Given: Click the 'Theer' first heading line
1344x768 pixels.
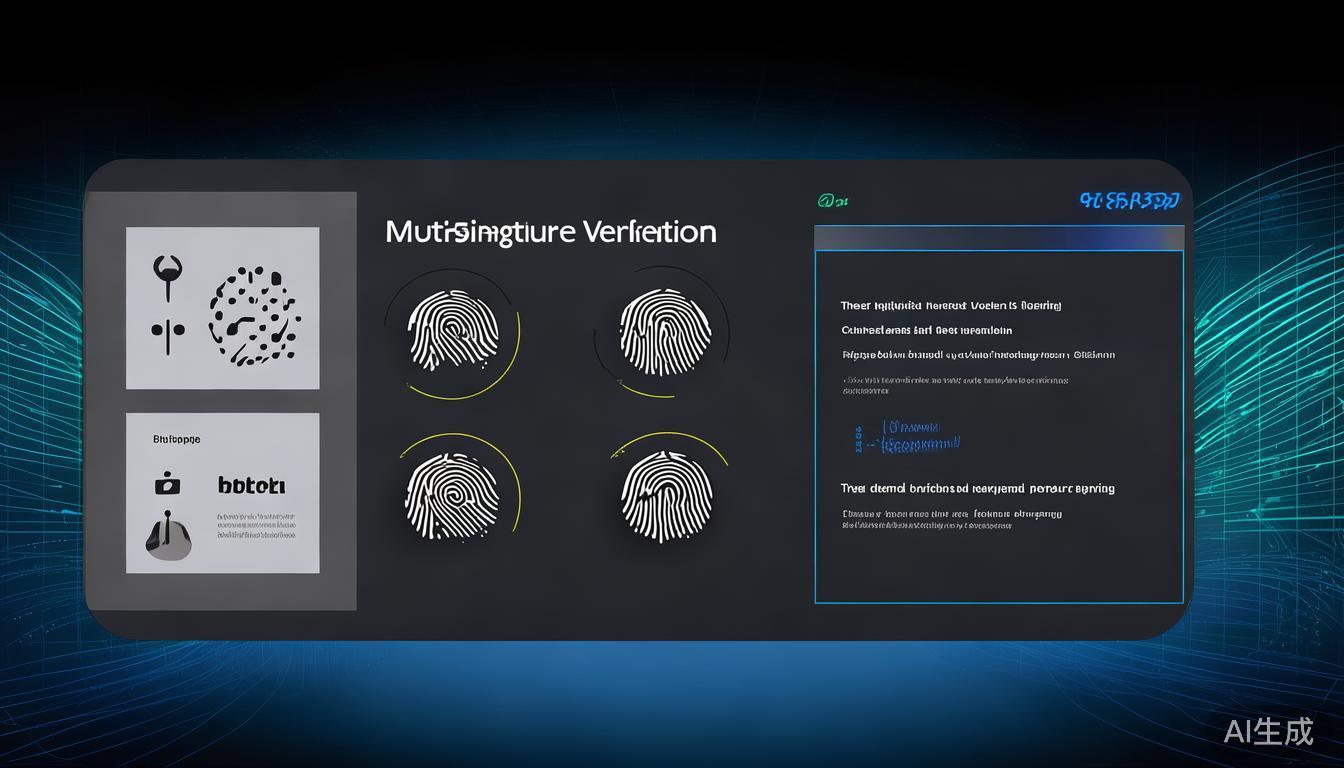Looking at the screenshot, I should 950,306.
